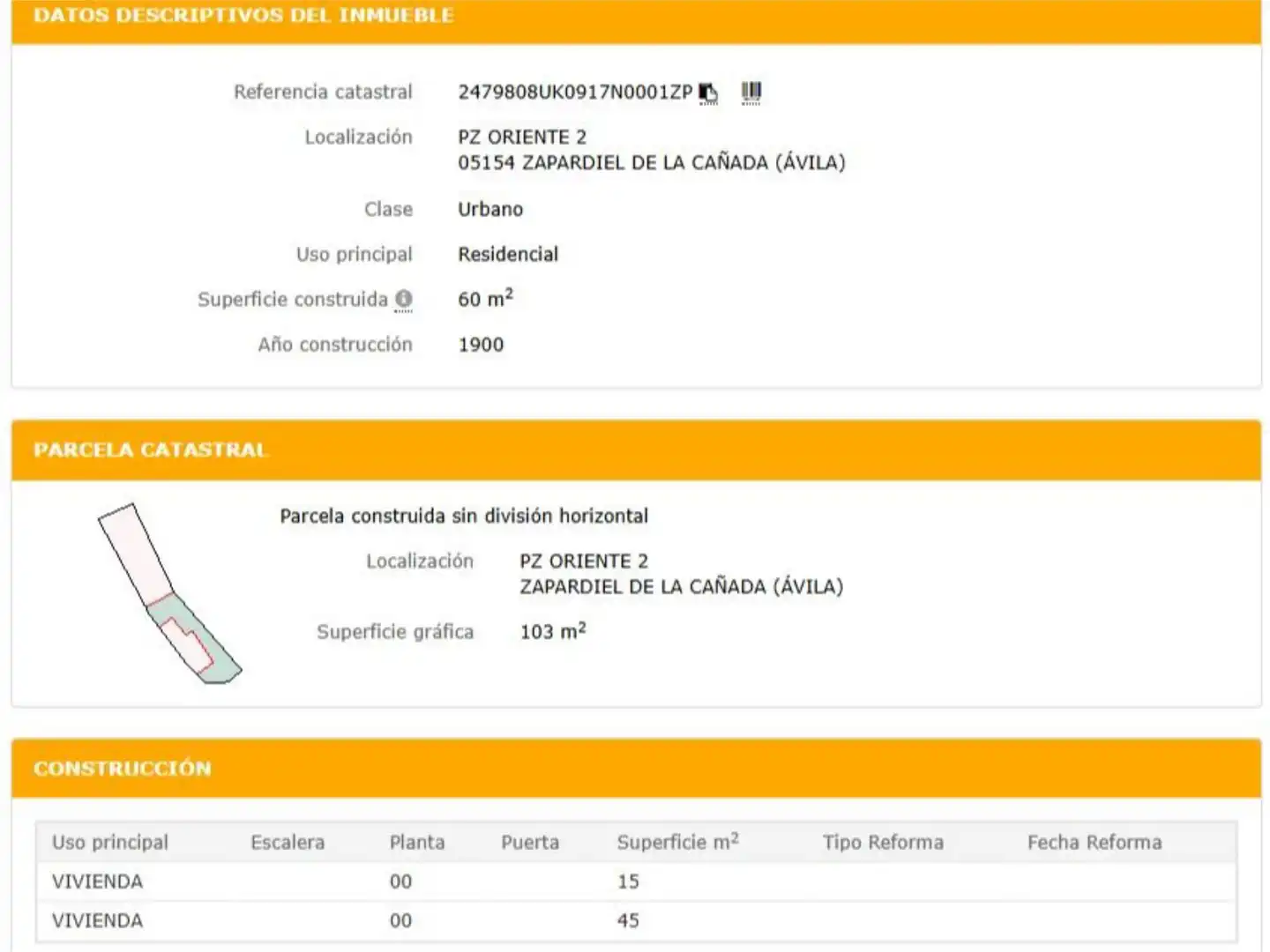Viewport: 1270px width, 952px height.
Task: Click the surface value 45 in the table
Action: pos(628,921)
